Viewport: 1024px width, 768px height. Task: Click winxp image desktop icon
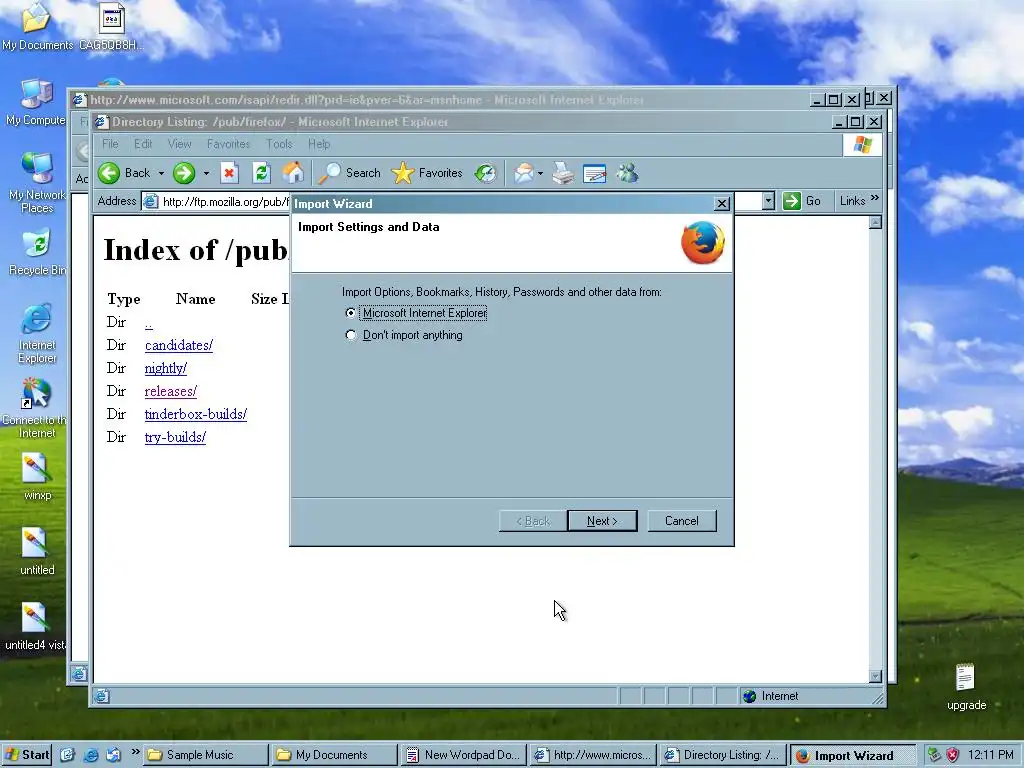37,477
